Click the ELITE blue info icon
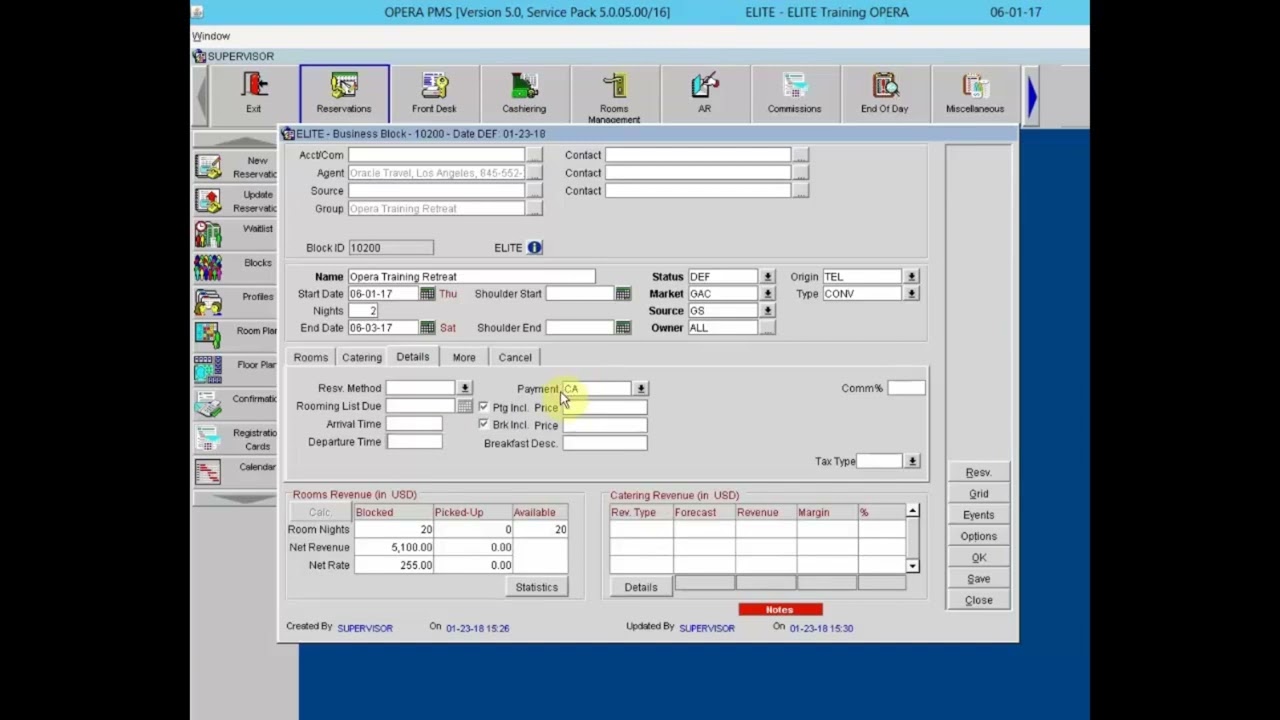 (535, 248)
